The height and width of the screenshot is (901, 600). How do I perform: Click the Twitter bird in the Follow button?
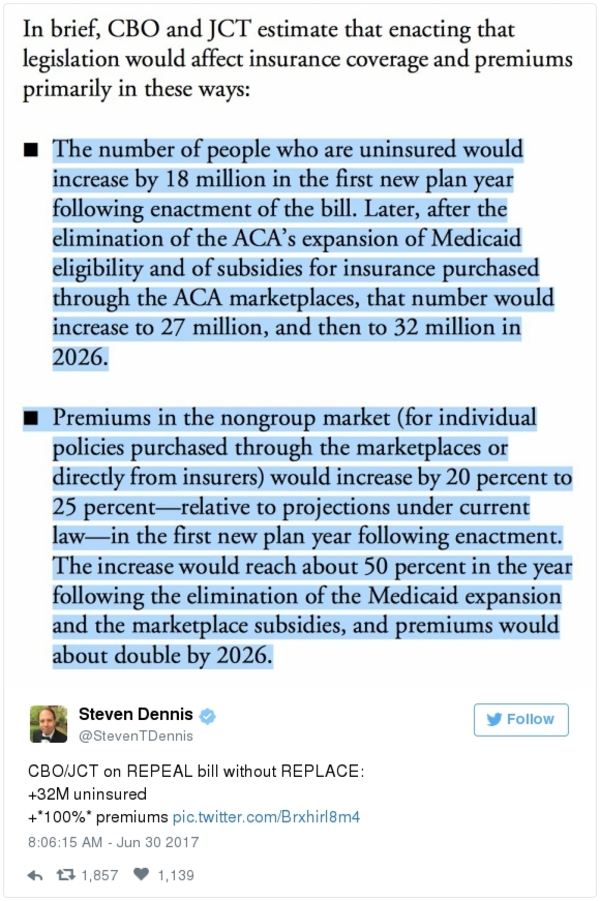(x=493, y=720)
